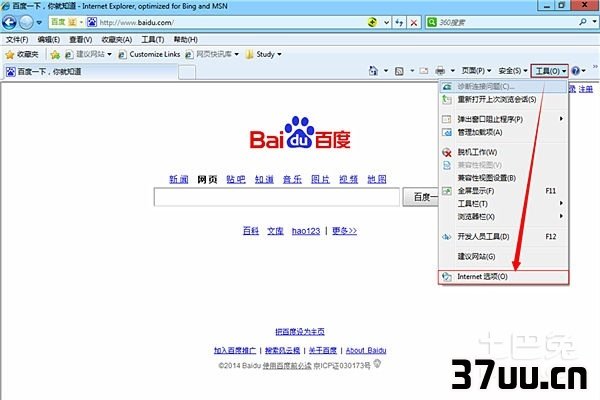
Task: Click the 360 search provider icon
Action: 432,22
